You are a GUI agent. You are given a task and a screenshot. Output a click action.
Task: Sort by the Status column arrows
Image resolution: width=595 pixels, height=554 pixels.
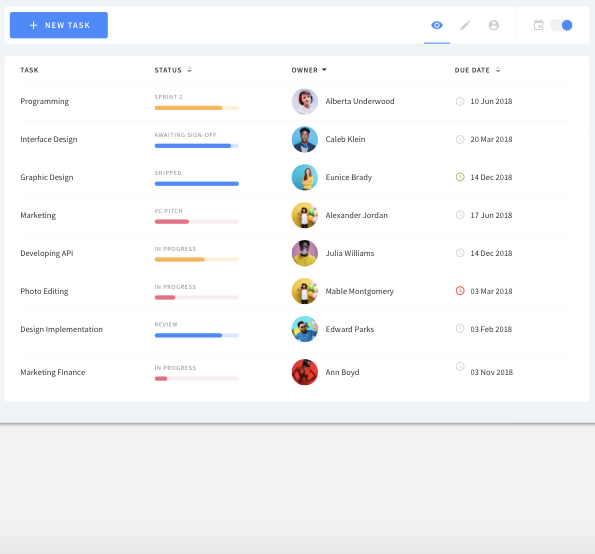click(189, 70)
